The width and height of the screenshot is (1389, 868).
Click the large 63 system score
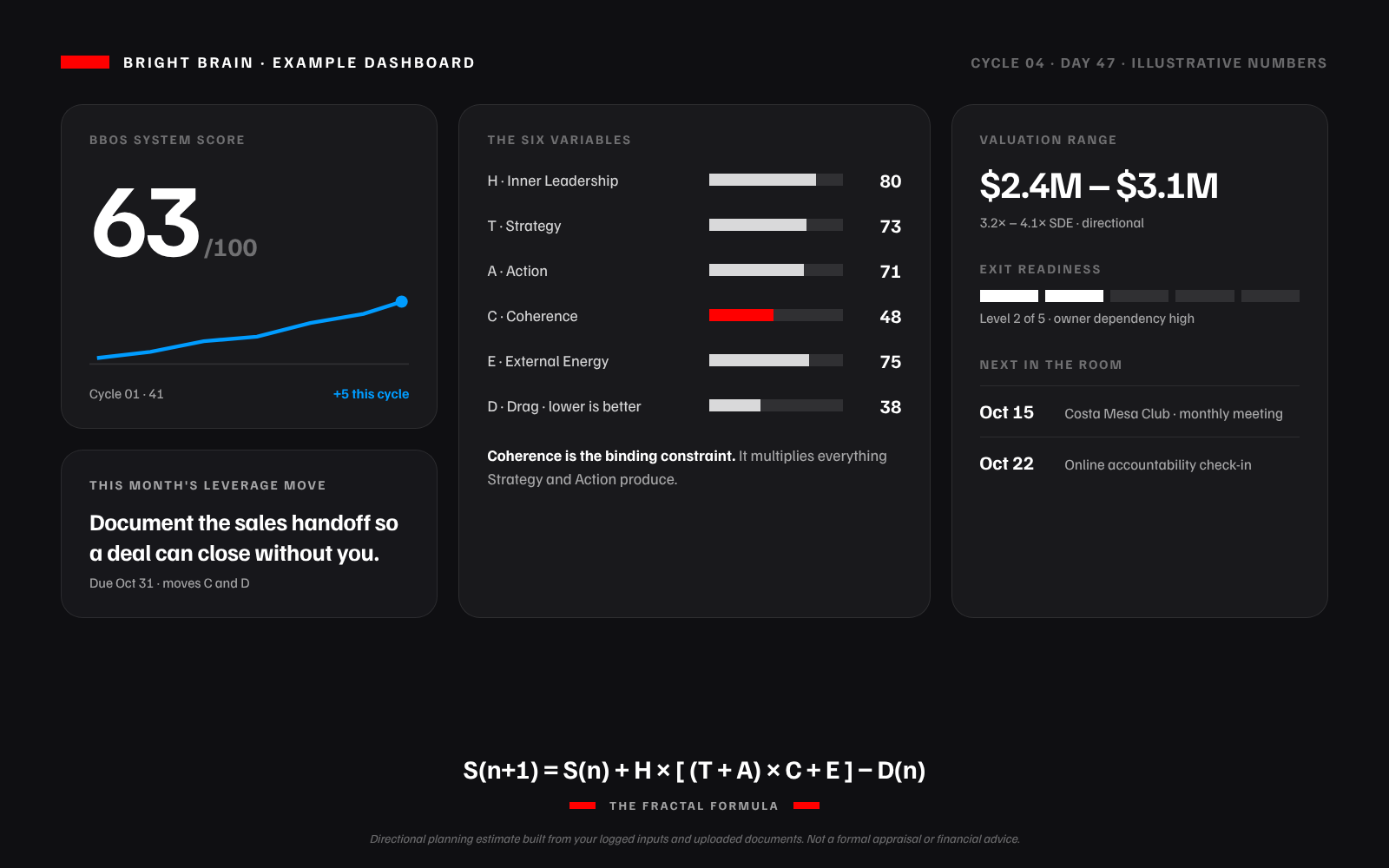pos(146,224)
